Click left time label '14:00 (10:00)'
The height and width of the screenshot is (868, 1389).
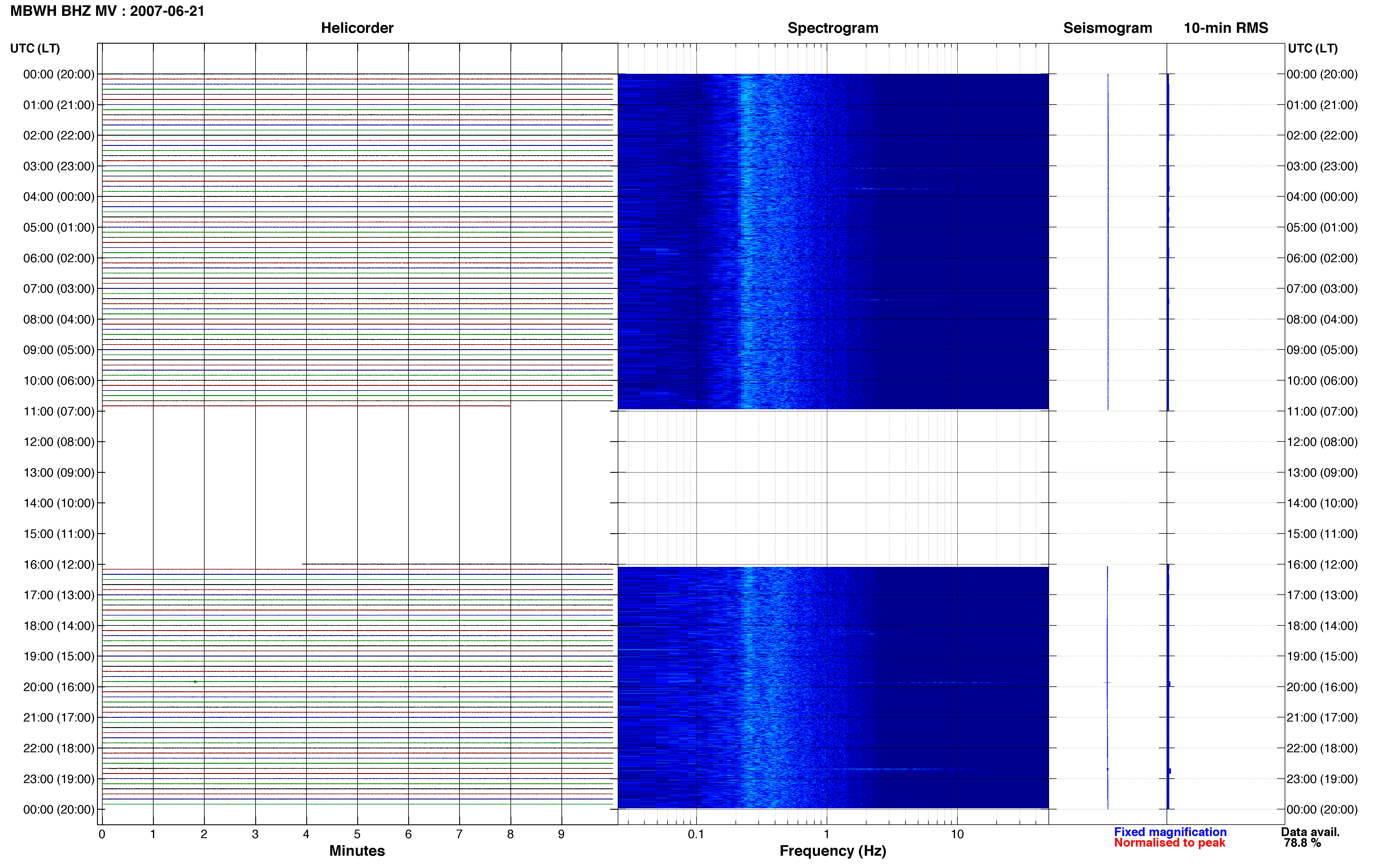pos(59,504)
